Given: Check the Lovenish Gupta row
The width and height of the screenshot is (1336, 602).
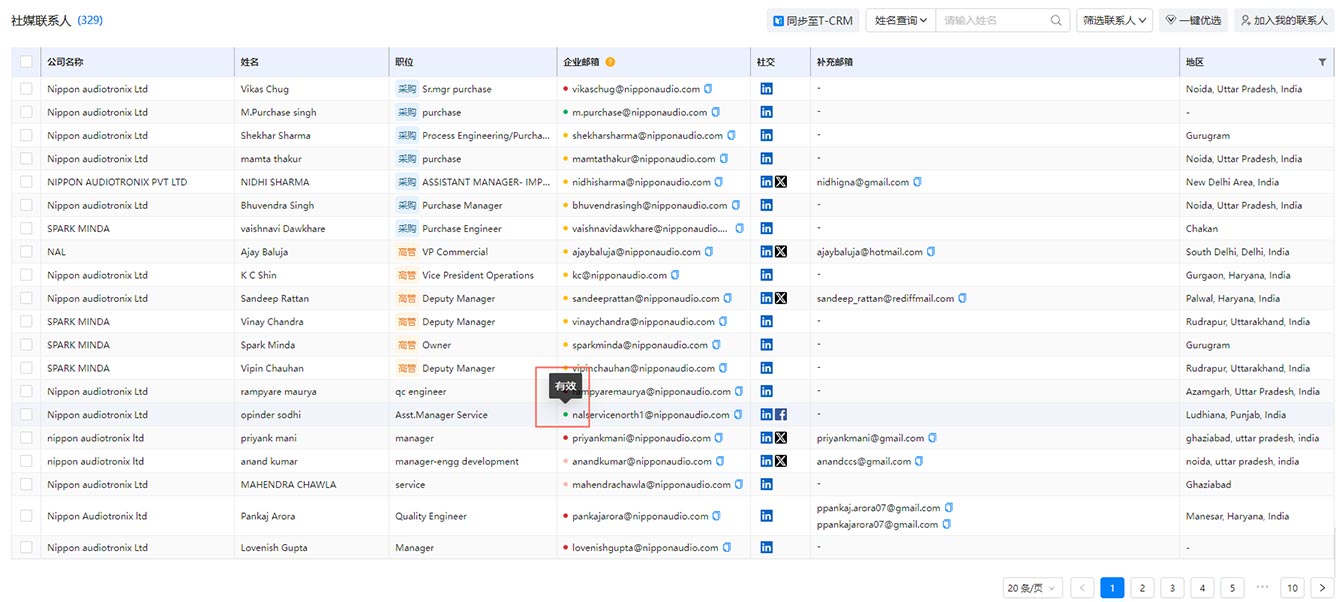Looking at the screenshot, I should pyautogui.click(x=26, y=548).
